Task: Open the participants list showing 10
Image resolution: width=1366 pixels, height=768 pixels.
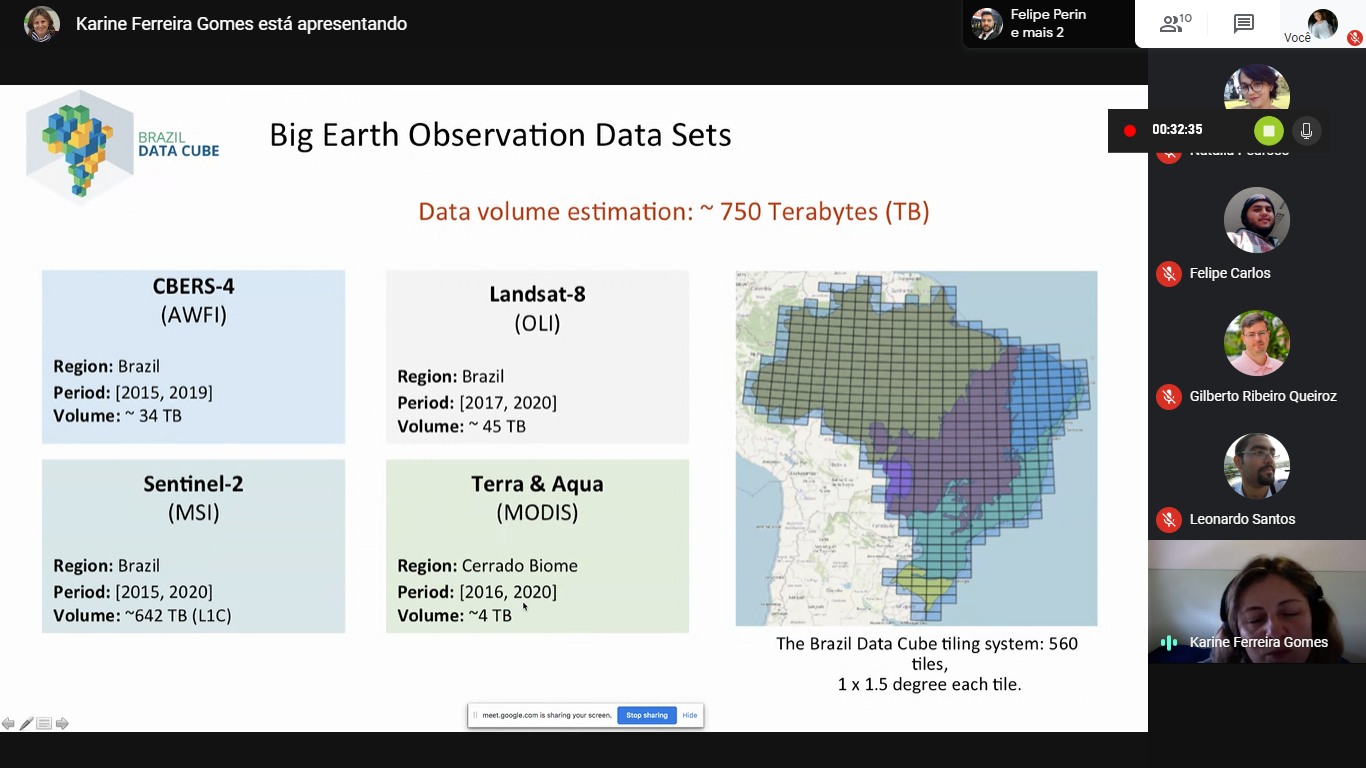Action: coord(1174,24)
